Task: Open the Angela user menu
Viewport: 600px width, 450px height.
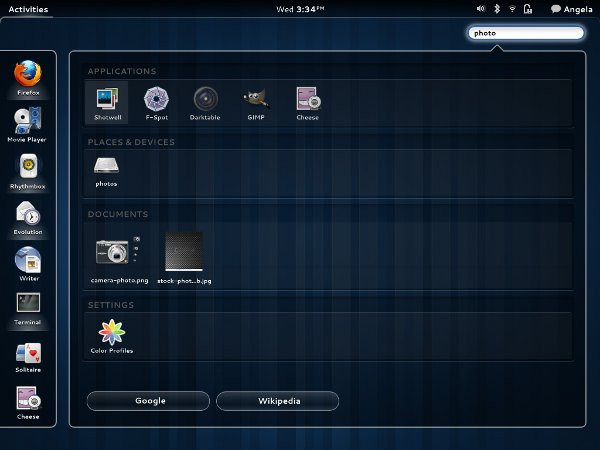Action: (x=571, y=8)
